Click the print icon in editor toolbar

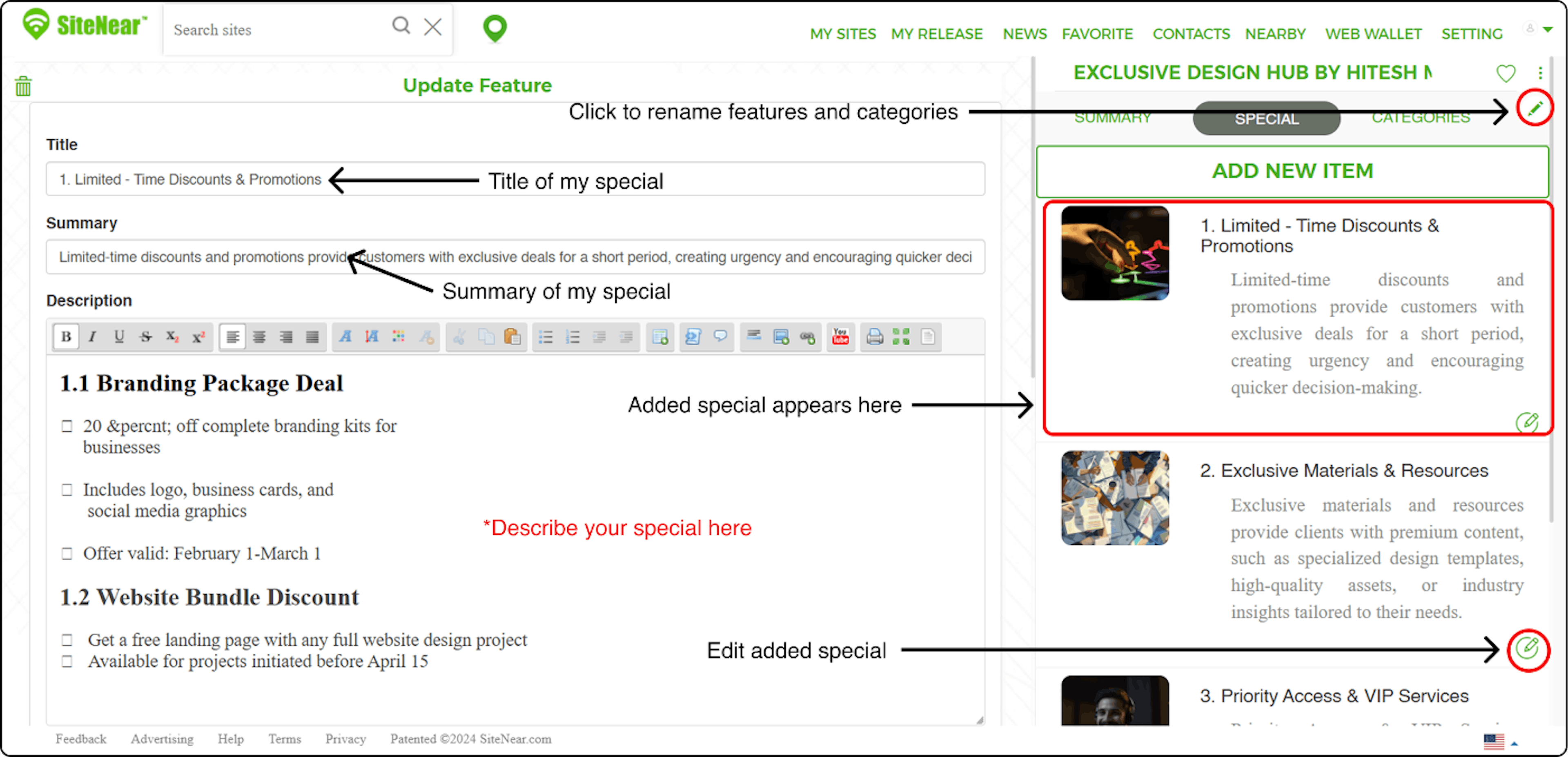pyautogui.click(x=875, y=336)
